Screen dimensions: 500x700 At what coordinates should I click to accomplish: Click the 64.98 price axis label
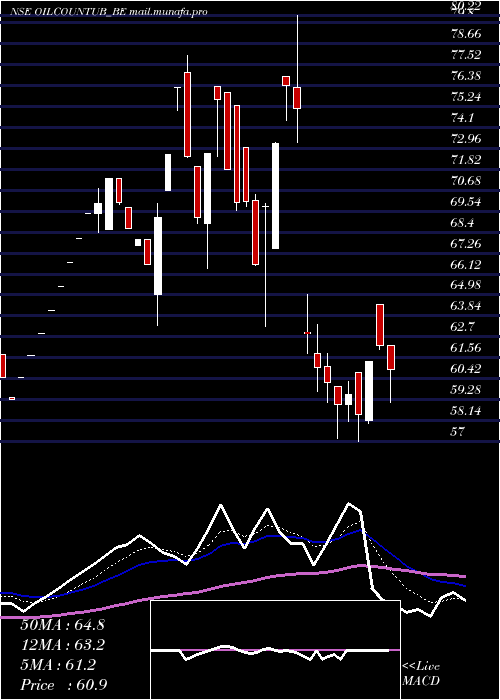[x=466, y=285]
